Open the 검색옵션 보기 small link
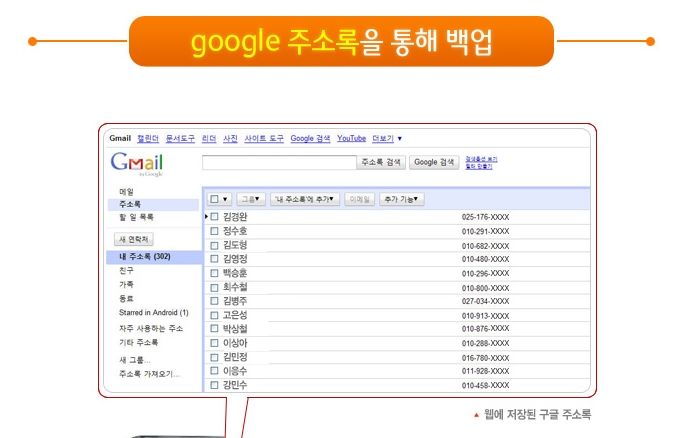The width and height of the screenshot is (688, 438). coord(481,159)
